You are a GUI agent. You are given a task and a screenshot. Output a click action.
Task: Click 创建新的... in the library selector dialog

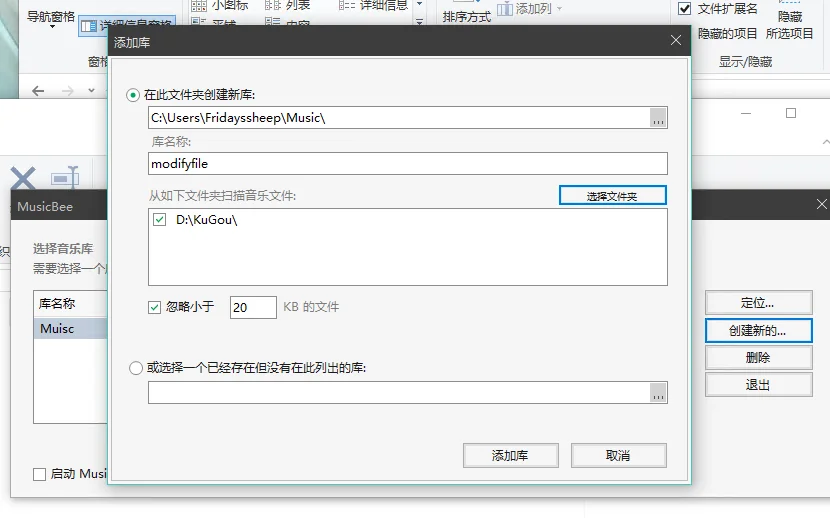pos(758,331)
